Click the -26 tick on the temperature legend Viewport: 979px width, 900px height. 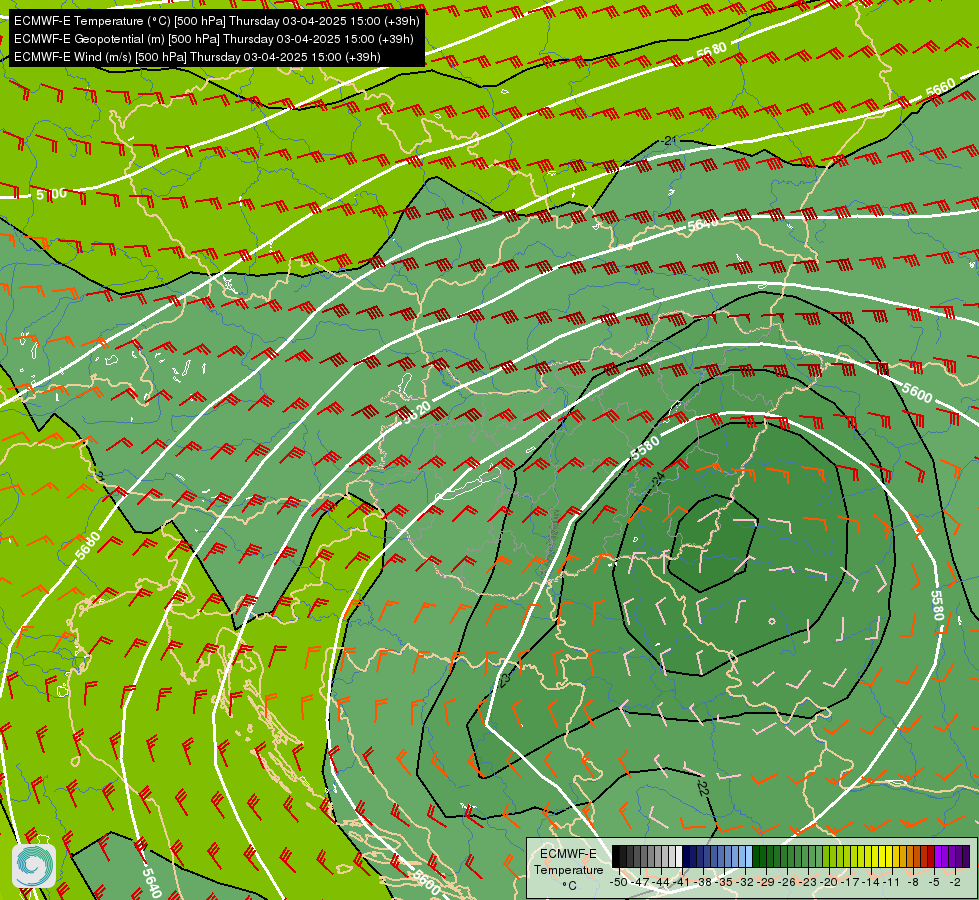click(787, 883)
